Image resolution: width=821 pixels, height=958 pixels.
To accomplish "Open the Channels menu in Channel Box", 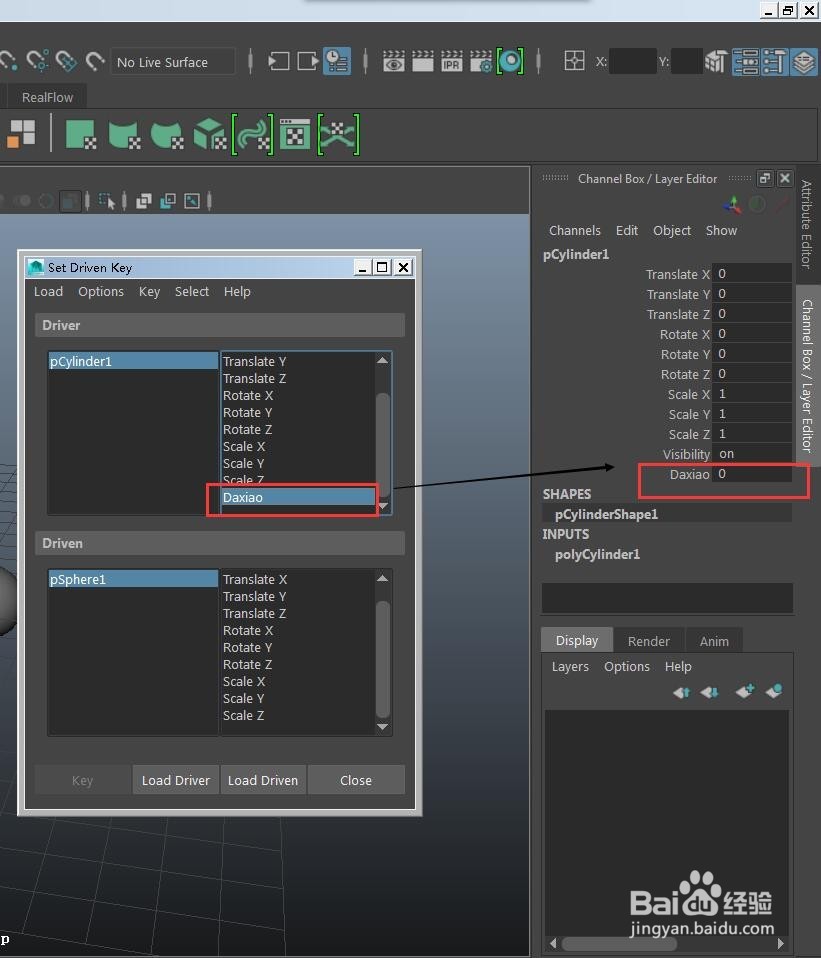I will [574, 230].
